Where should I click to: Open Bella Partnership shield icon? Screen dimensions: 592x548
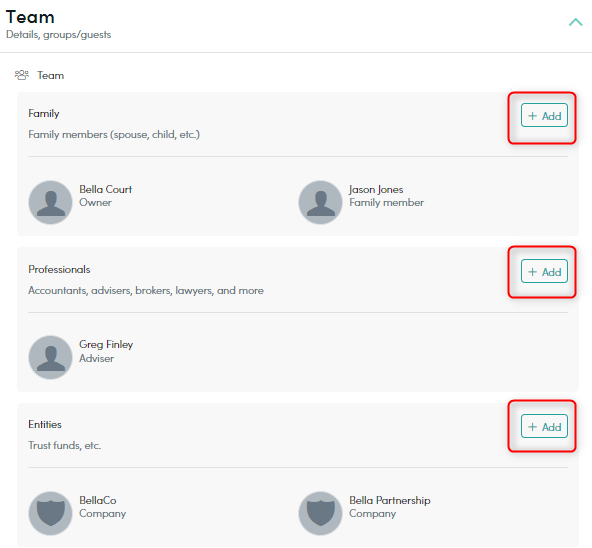(x=320, y=514)
